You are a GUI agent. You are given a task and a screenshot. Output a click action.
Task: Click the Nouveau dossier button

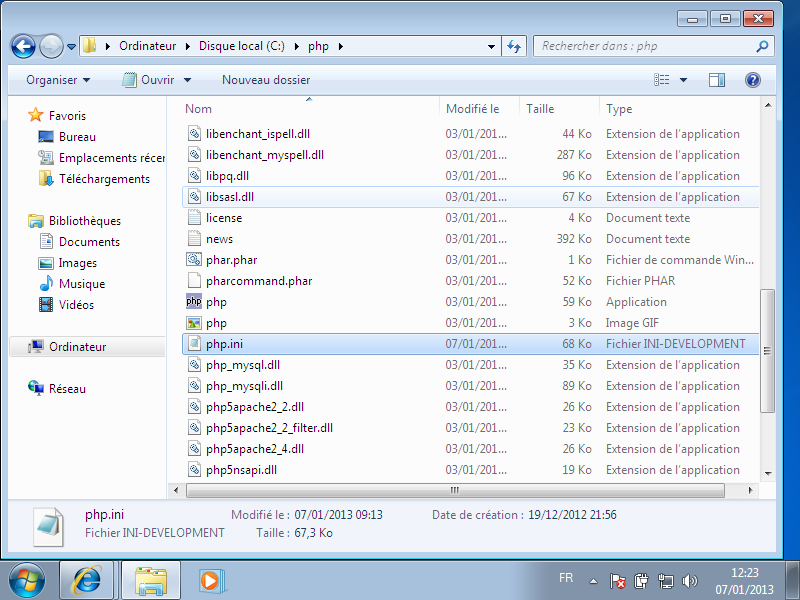266,80
